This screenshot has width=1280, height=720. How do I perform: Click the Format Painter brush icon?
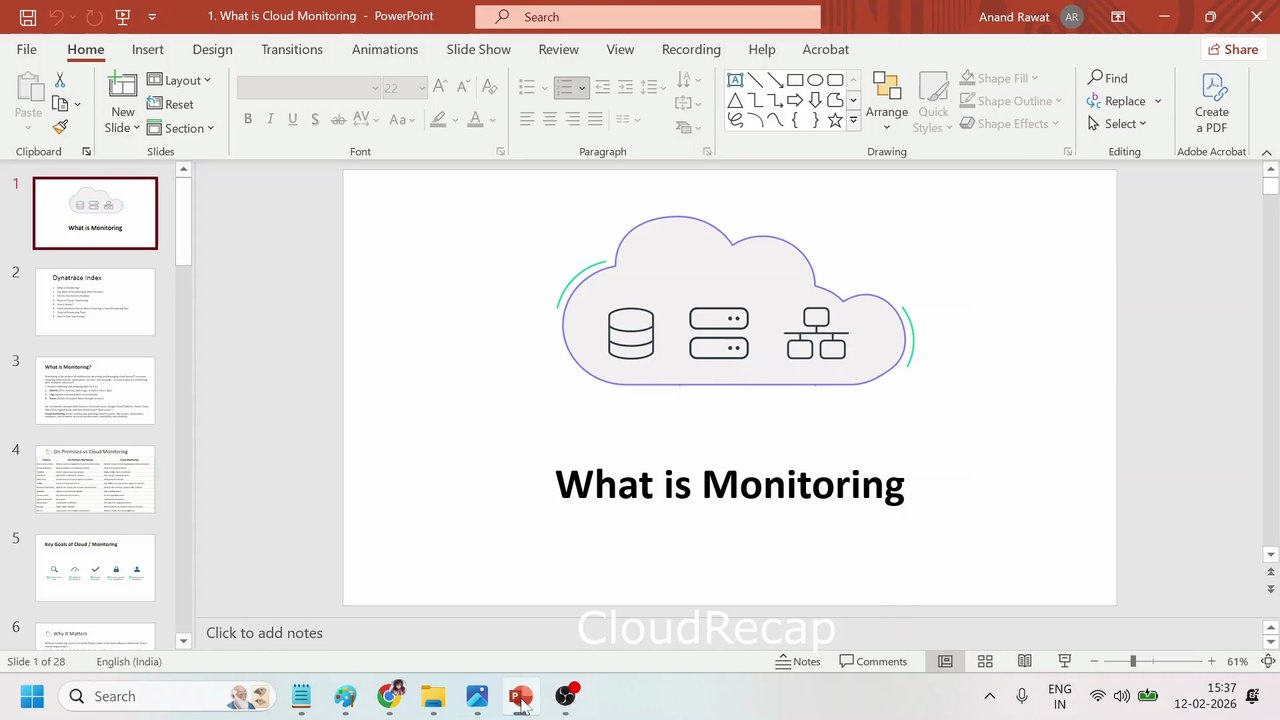60,127
